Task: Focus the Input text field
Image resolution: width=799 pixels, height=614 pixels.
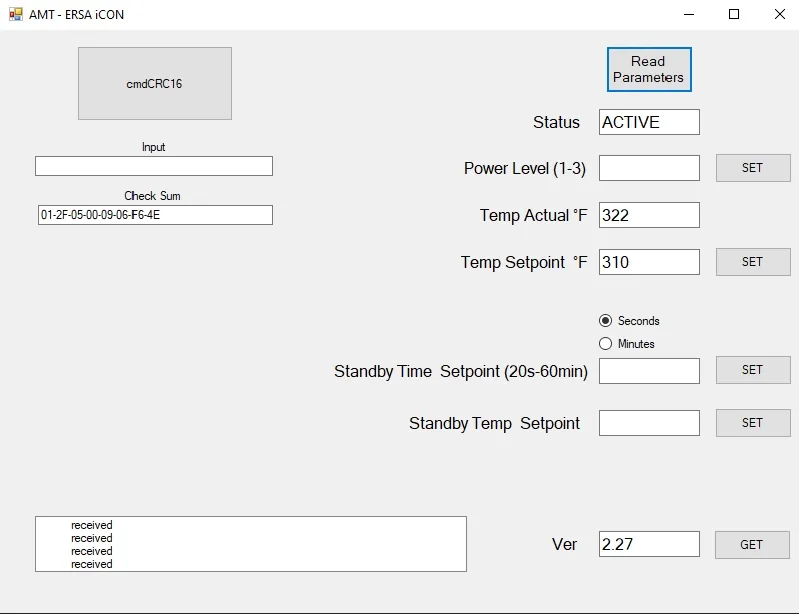Action: coord(154,166)
